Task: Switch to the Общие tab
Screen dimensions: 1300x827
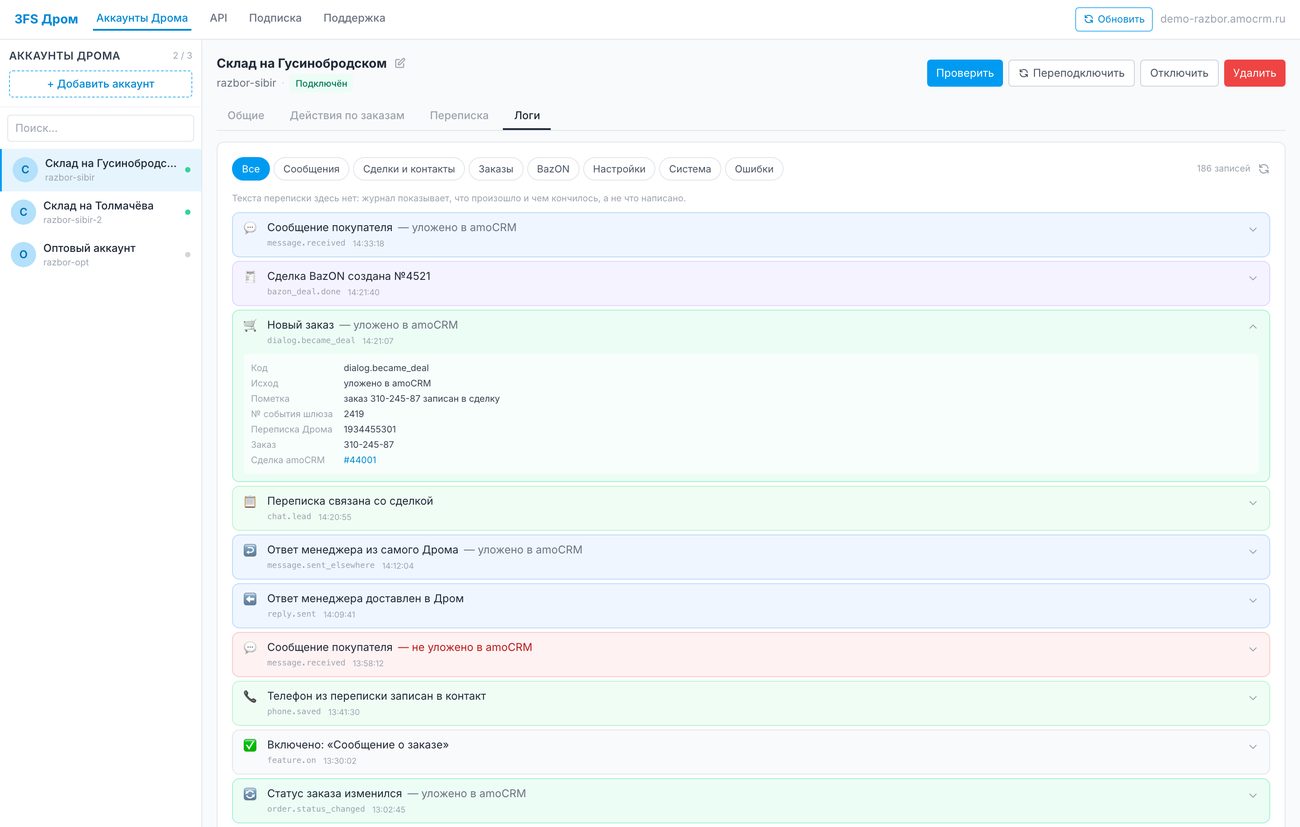Action: [246, 116]
